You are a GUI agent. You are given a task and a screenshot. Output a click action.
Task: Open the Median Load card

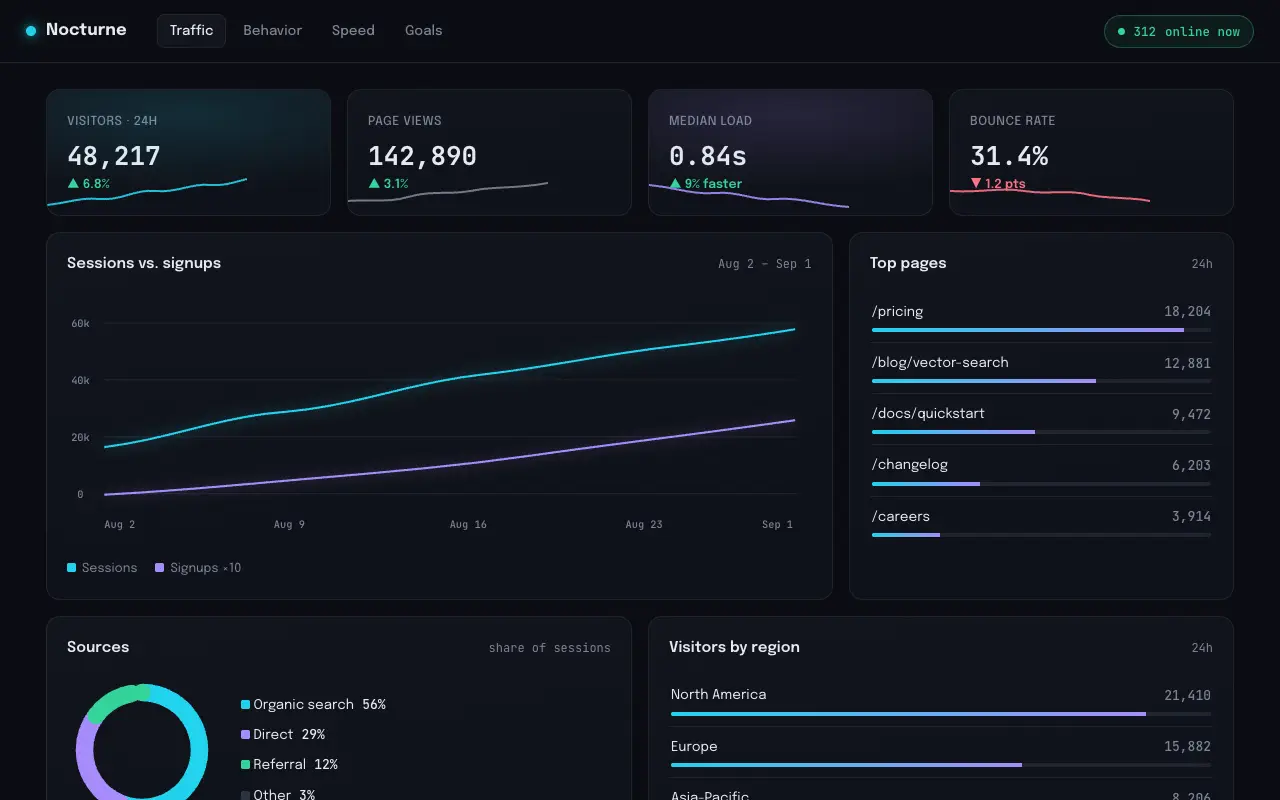coord(790,152)
